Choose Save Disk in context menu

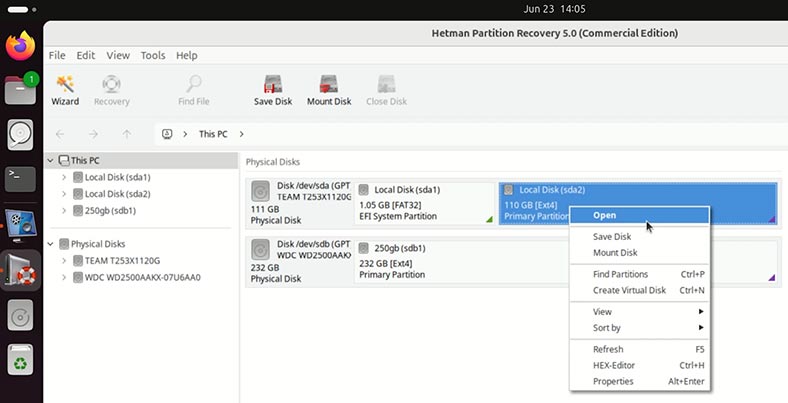coord(639,236)
